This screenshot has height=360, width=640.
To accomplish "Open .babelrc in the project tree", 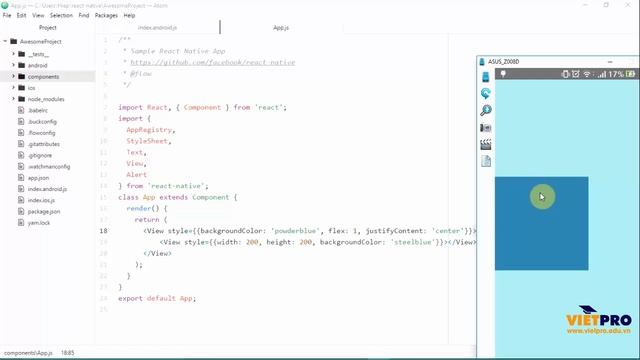I will [x=38, y=110].
